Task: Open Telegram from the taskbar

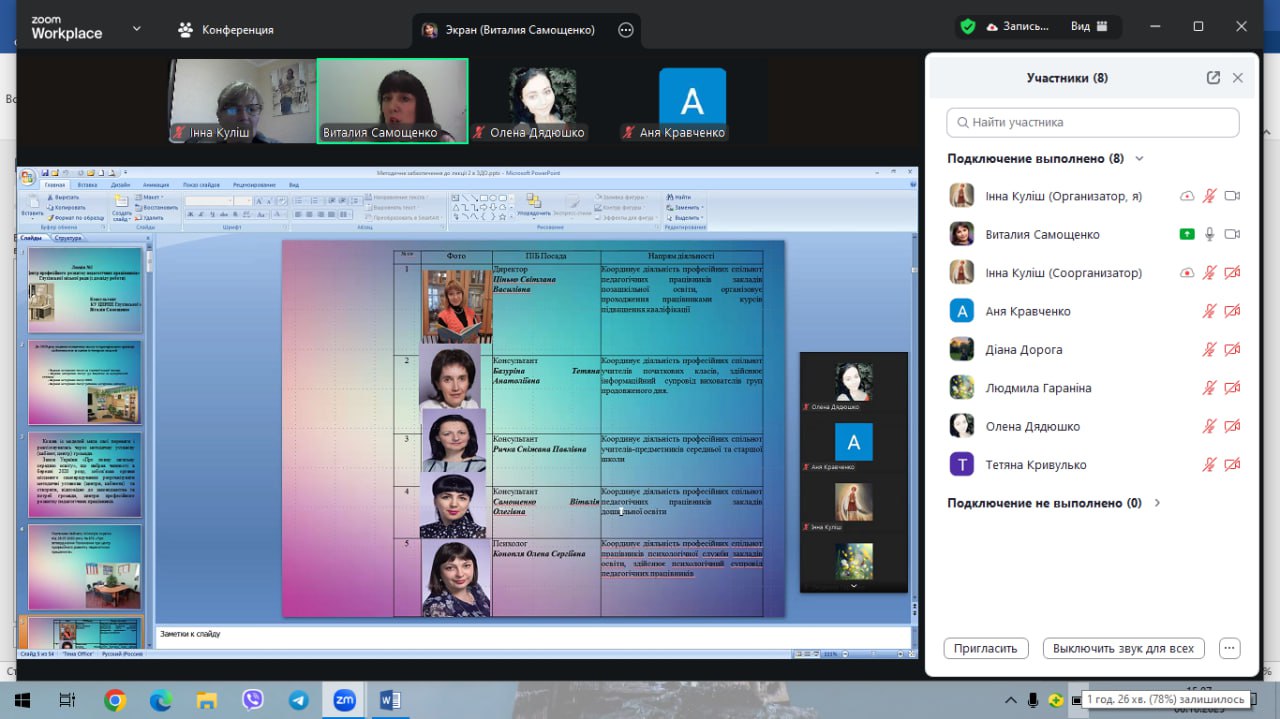Action: pyautogui.click(x=299, y=701)
